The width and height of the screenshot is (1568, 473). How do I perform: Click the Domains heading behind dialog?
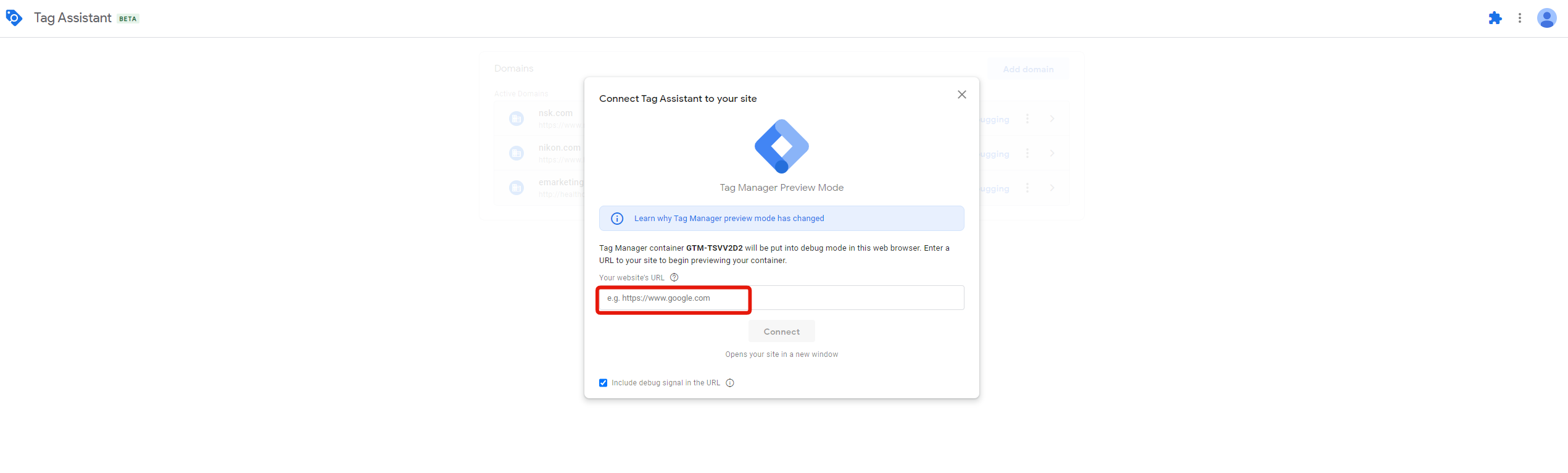click(x=513, y=69)
